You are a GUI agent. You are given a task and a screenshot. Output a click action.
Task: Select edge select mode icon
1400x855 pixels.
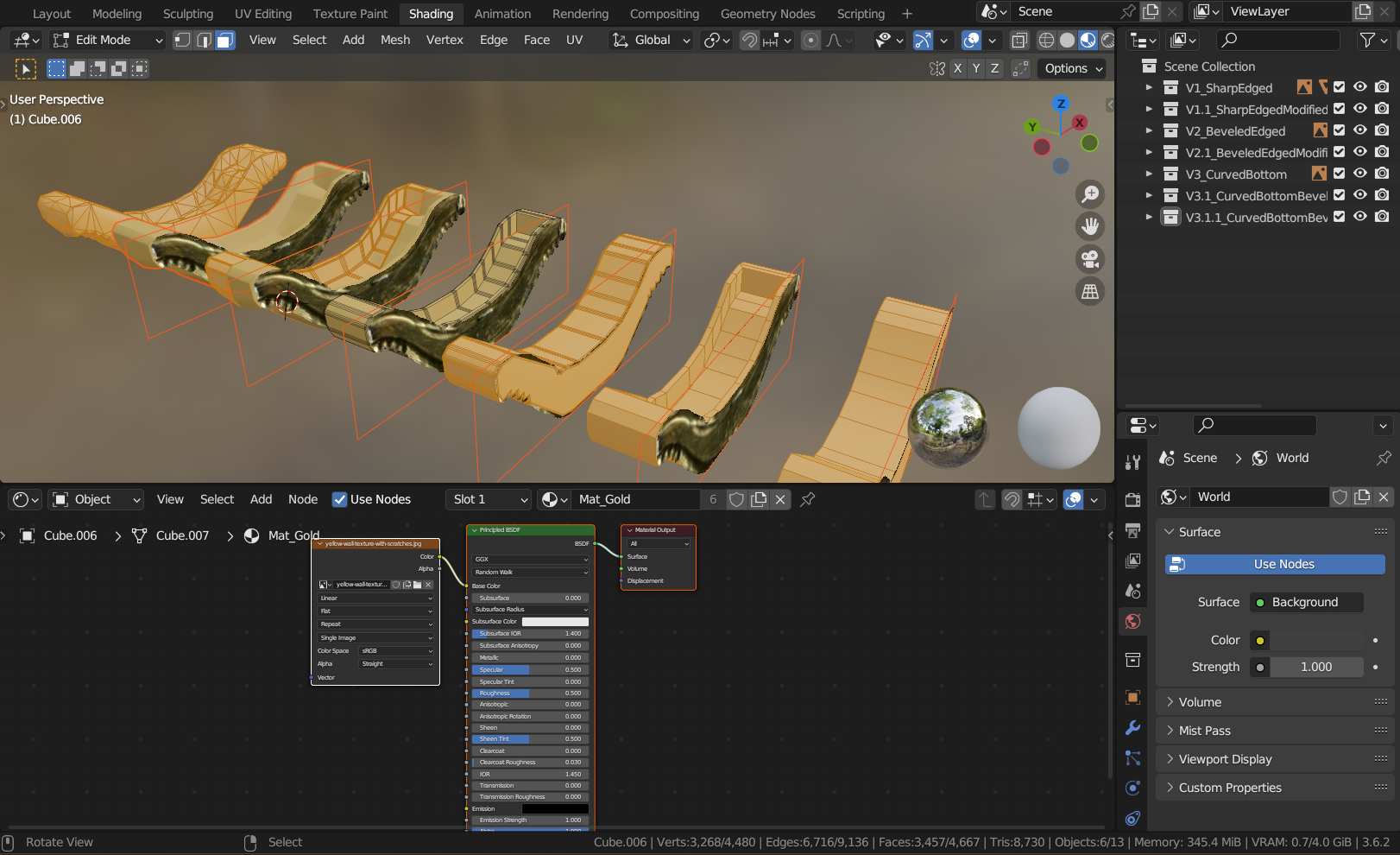point(204,40)
